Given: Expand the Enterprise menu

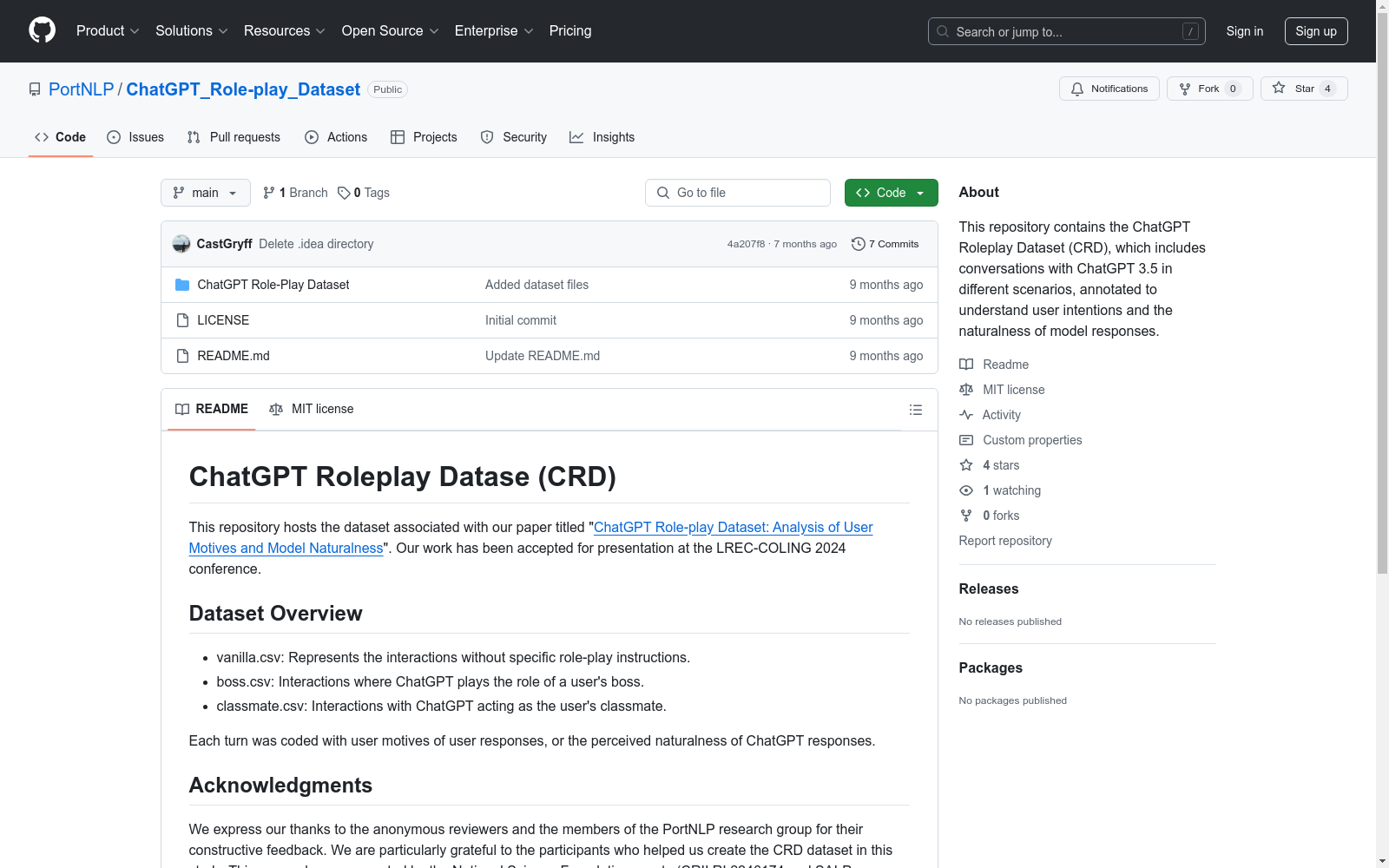Looking at the screenshot, I should (x=494, y=31).
